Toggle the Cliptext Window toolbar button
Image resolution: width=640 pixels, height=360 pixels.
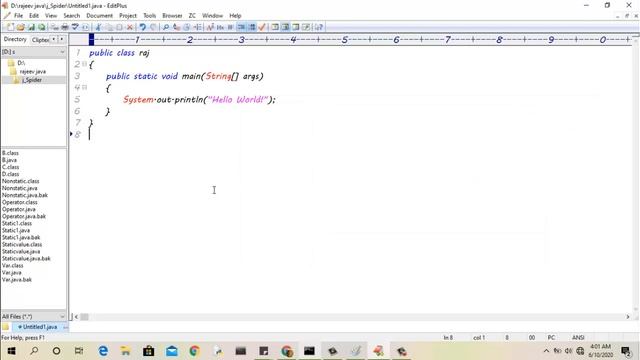(x=285, y=27)
